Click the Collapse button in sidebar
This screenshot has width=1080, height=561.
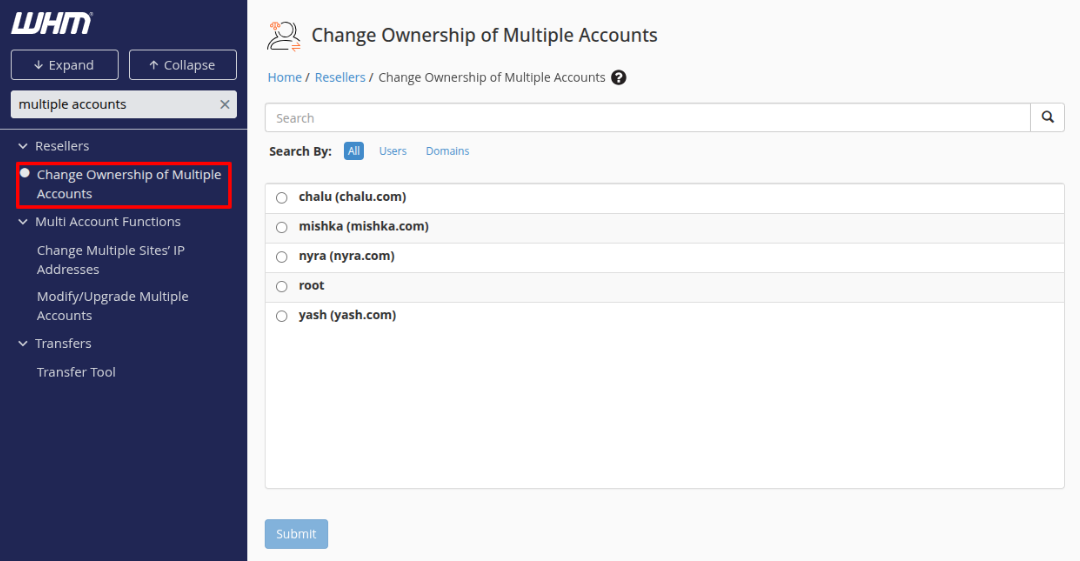click(x=183, y=65)
